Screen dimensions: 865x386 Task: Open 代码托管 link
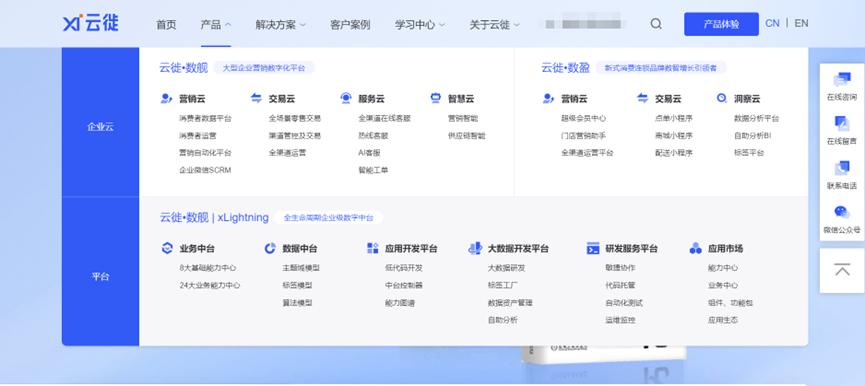[620, 286]
